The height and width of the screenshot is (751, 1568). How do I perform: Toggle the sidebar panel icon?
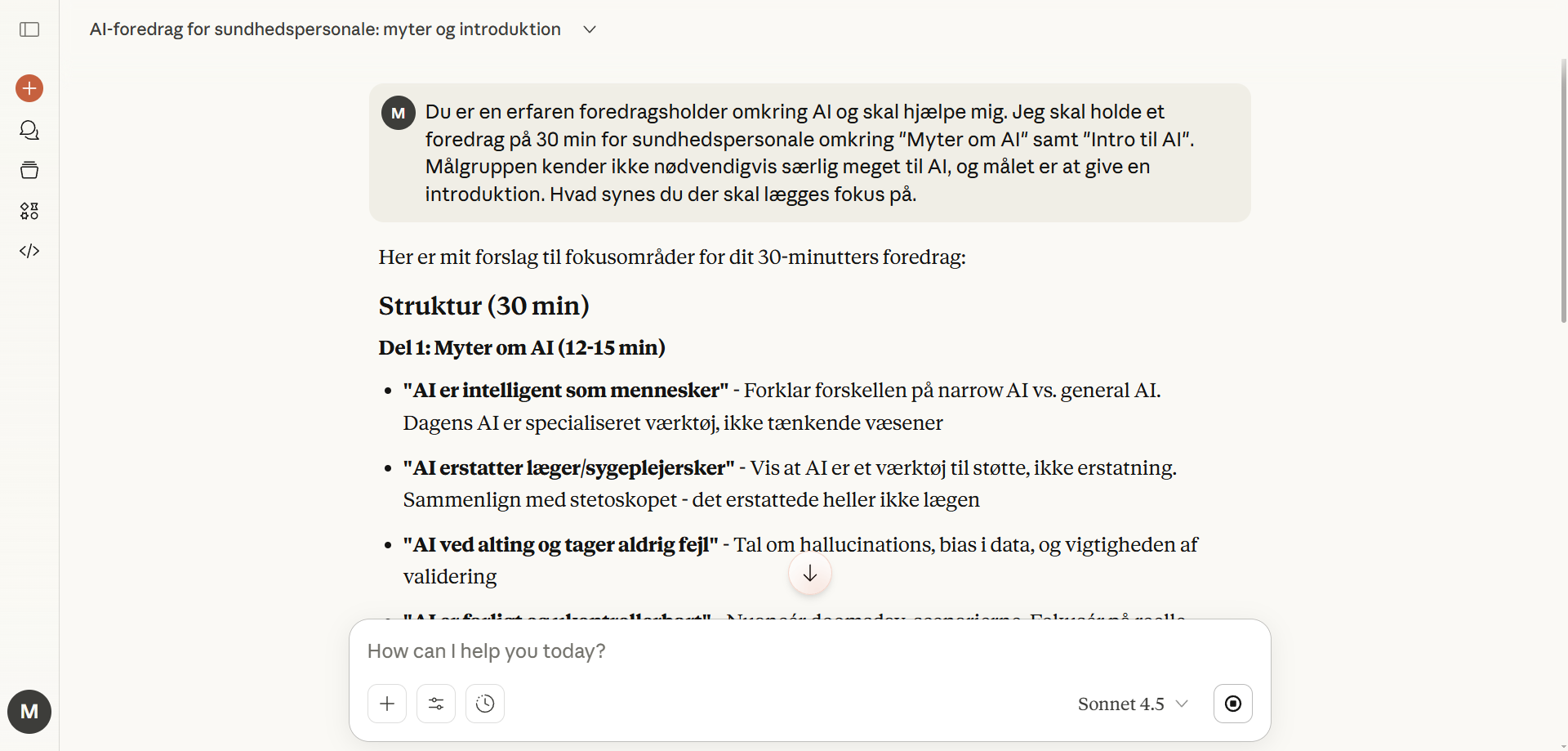coord(29,29)
